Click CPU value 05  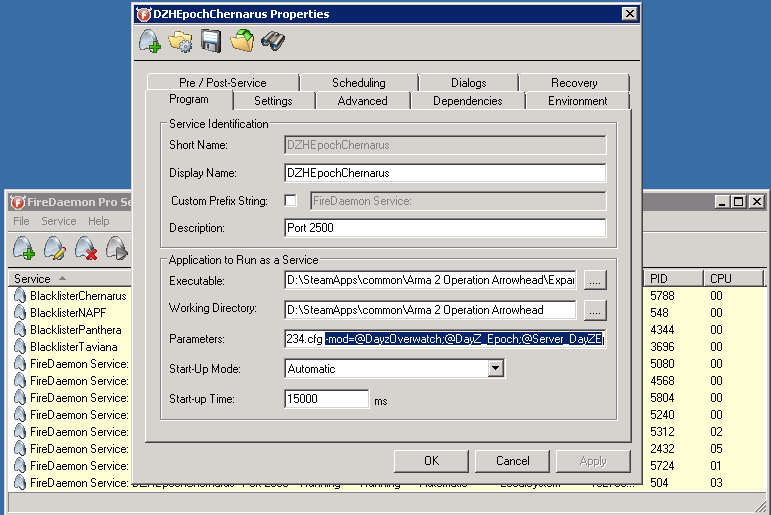pos(716,449)
